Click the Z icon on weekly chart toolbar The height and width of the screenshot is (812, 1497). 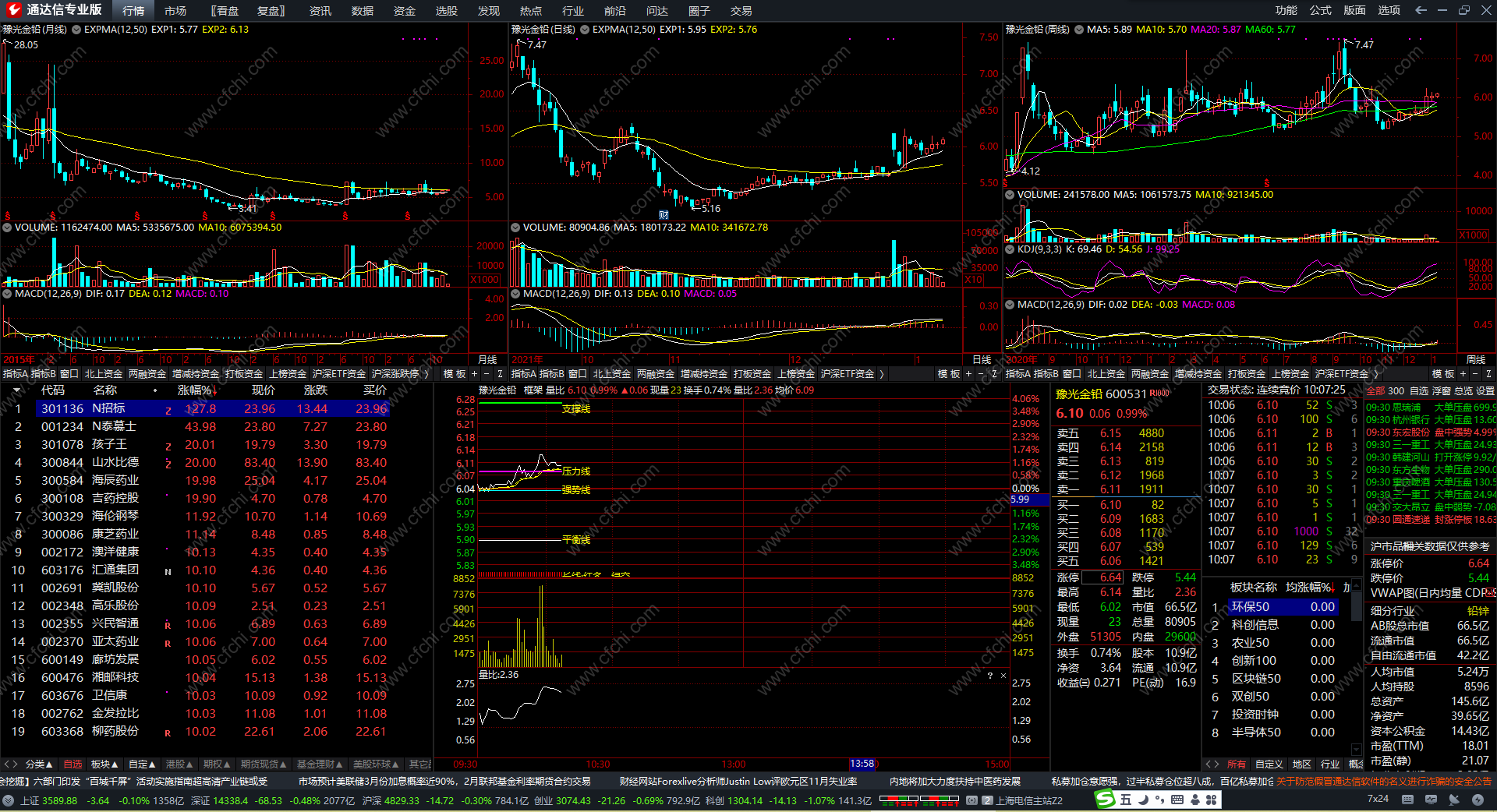(x=1488, y=374)
